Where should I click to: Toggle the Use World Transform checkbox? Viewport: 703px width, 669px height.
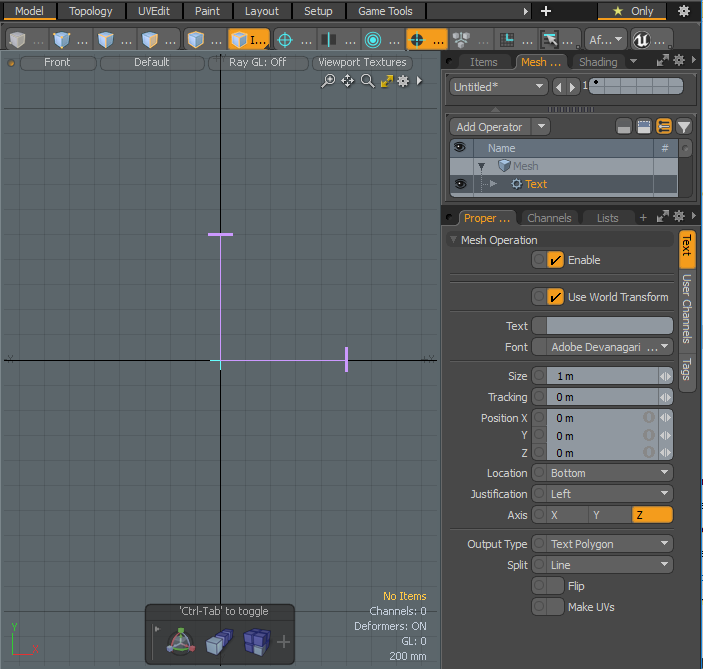pyautogui.click(x=556, y=297)
